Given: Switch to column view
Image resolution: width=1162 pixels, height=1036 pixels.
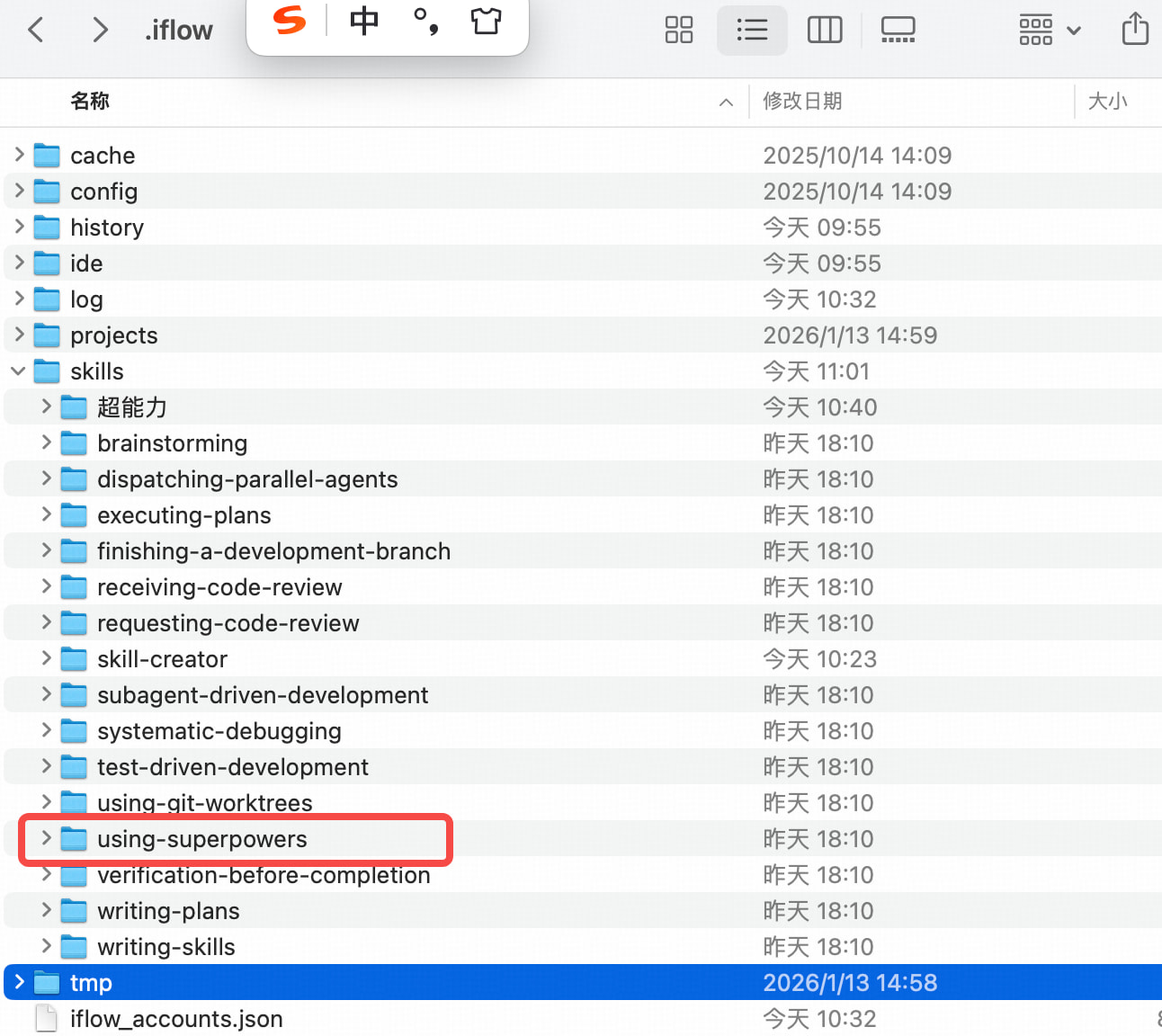Looking at the screenshot, I should [x=824, y=30].
